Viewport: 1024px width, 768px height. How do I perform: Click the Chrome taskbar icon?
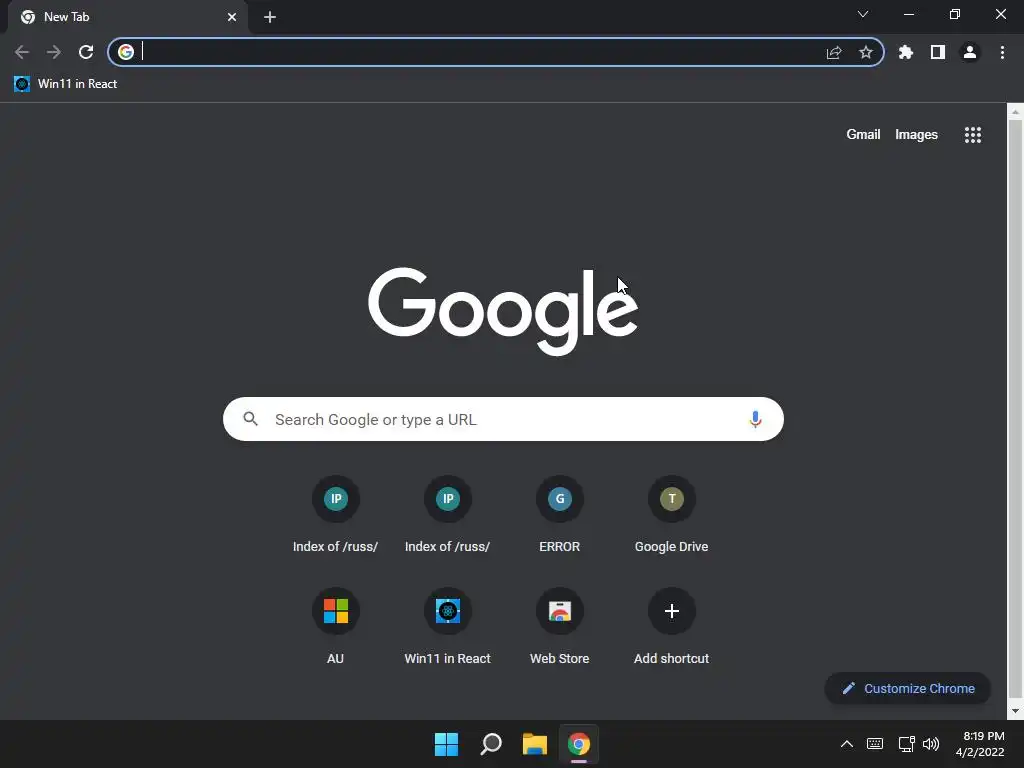[x=579, y=744]
